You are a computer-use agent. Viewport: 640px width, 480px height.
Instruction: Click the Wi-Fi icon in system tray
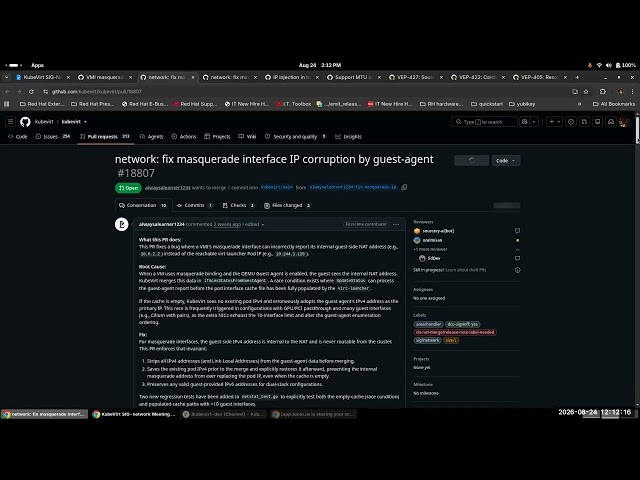click(x=599, y=65)
